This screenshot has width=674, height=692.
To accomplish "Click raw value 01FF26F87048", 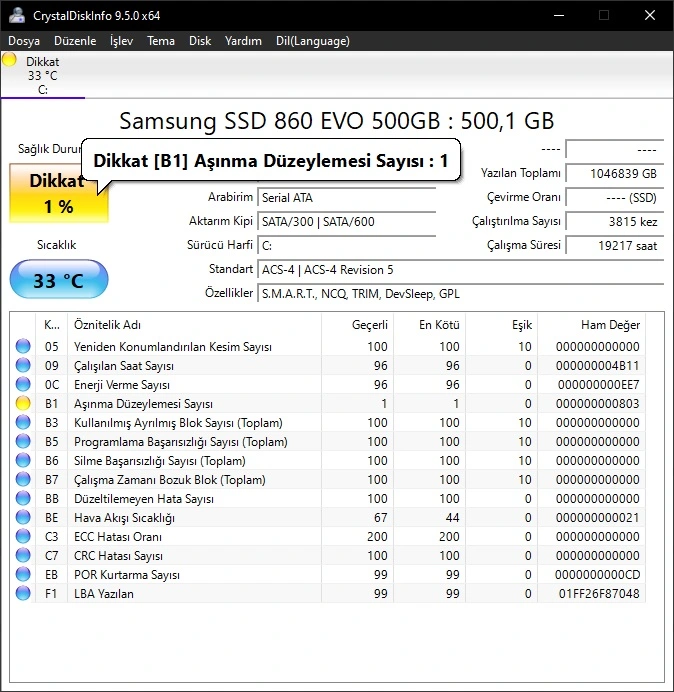I will (x=599, y=594).
